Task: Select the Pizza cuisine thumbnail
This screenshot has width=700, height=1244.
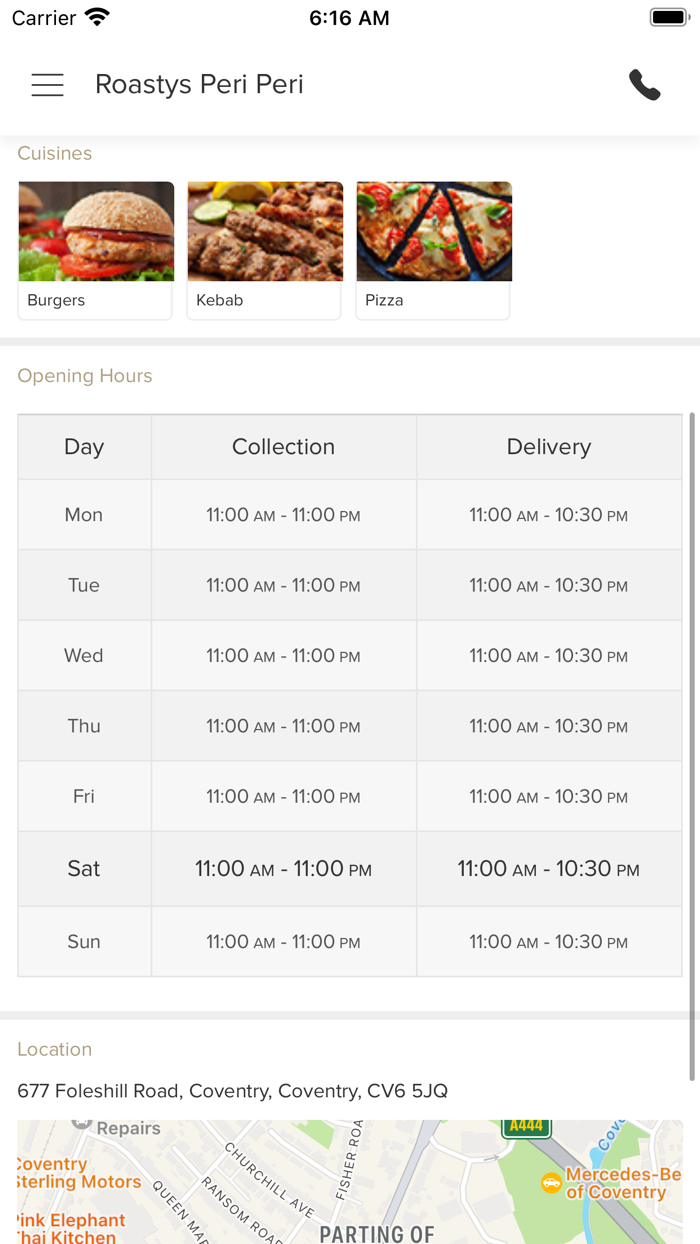Action: (434, 249)
